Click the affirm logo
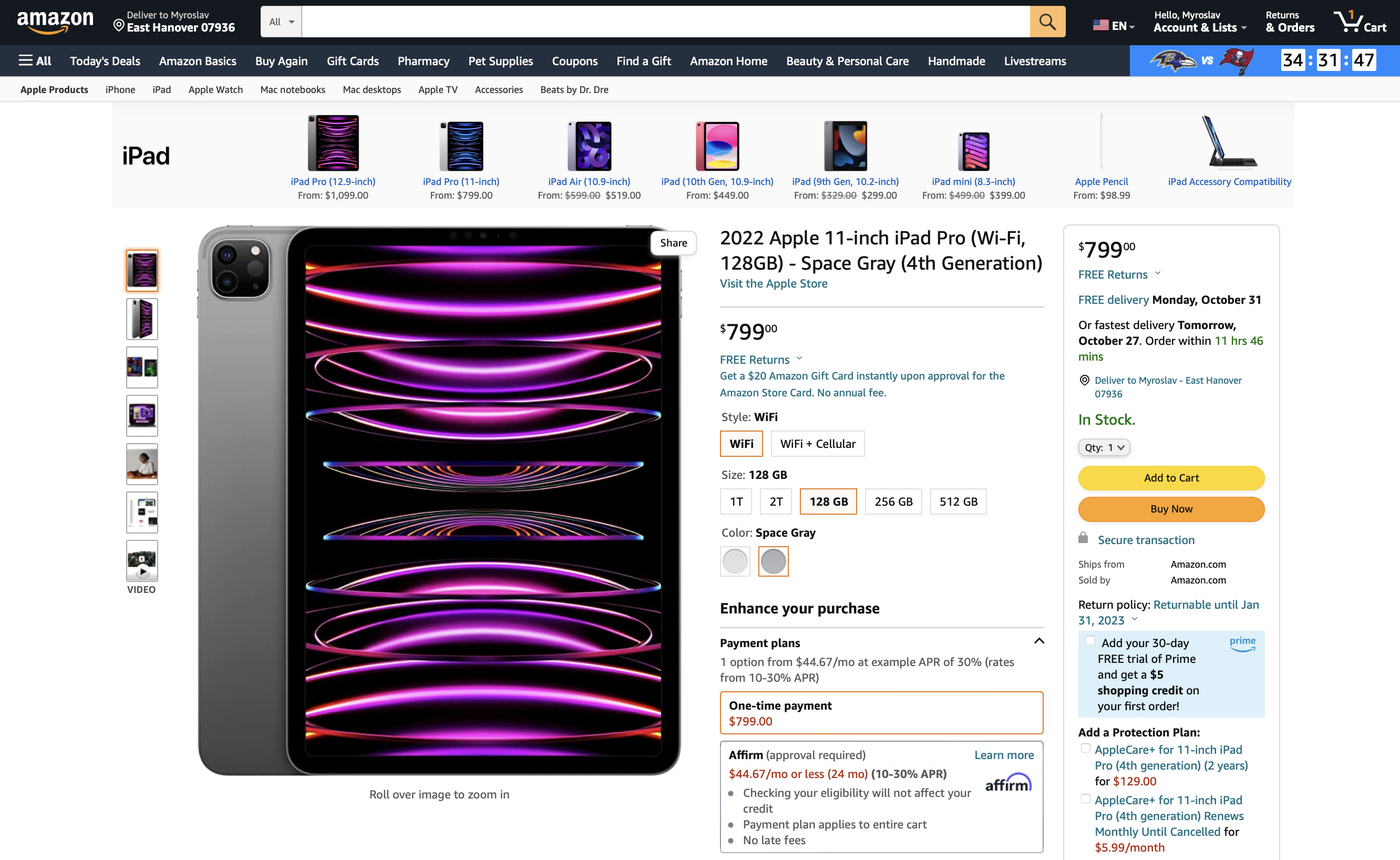This screenshot has width=1400, height=860. click(1007, 783)
